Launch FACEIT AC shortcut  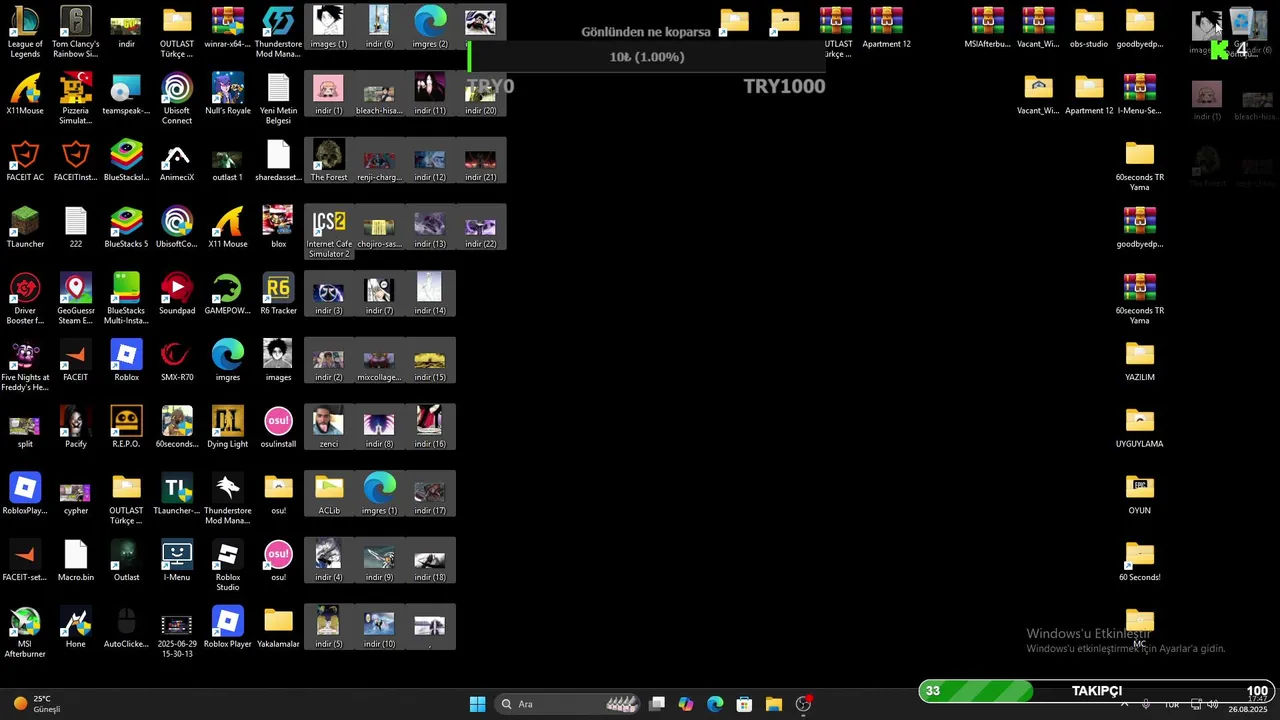[25, 161]
